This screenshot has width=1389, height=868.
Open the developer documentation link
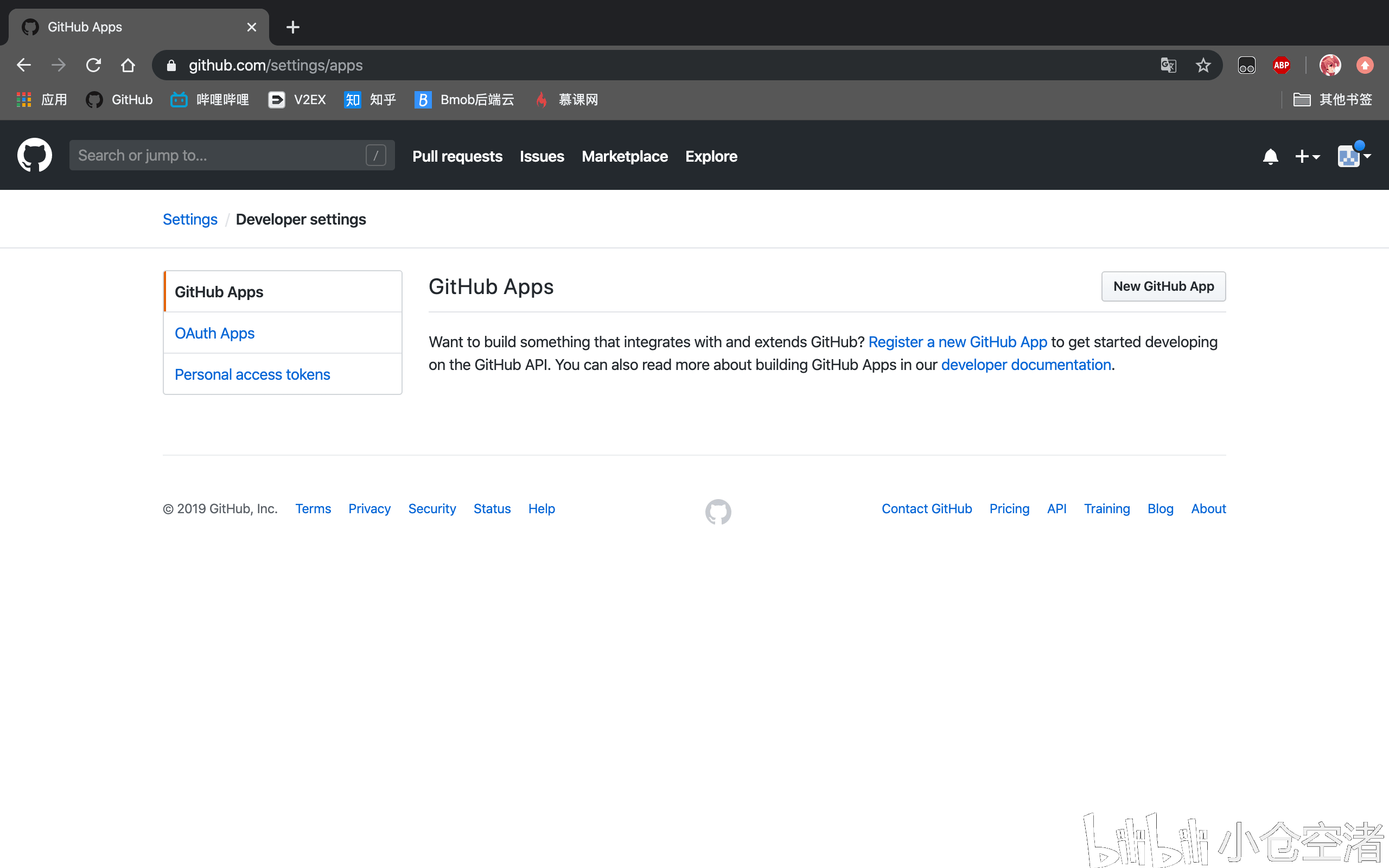(1025, 365)
